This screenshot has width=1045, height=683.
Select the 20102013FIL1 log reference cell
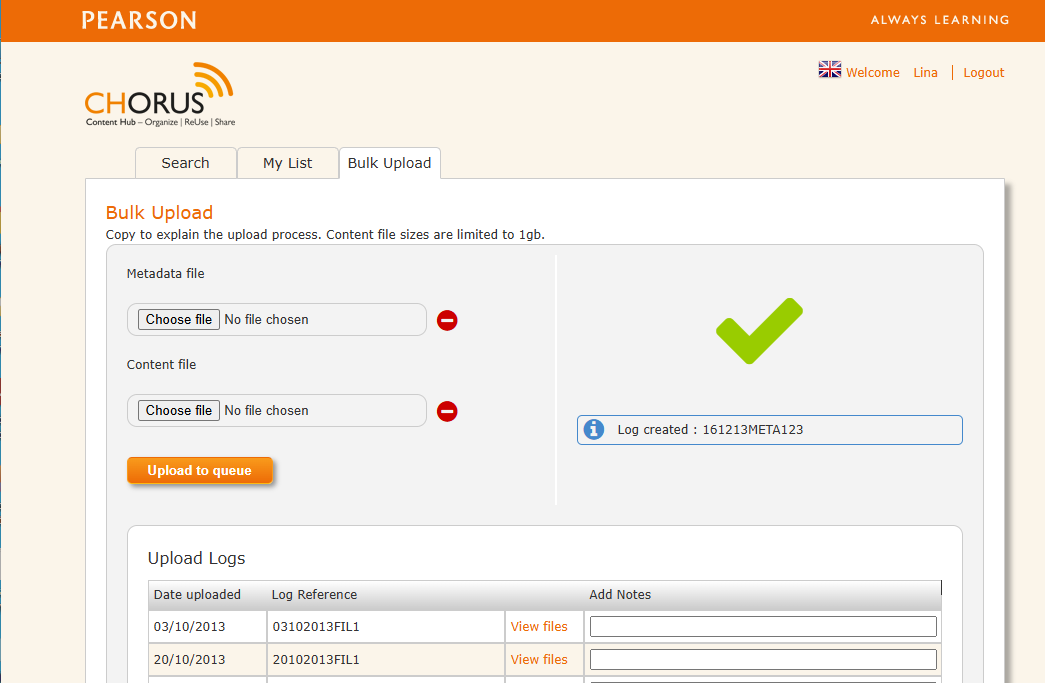pyautogui.click(x=386, y=660)
